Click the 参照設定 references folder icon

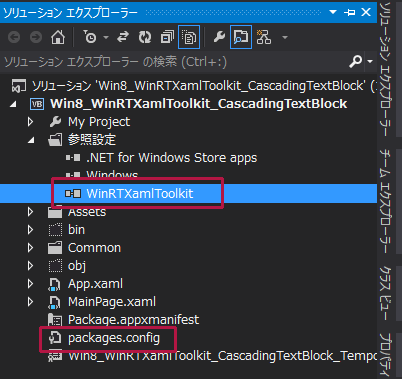pos(55,140)
